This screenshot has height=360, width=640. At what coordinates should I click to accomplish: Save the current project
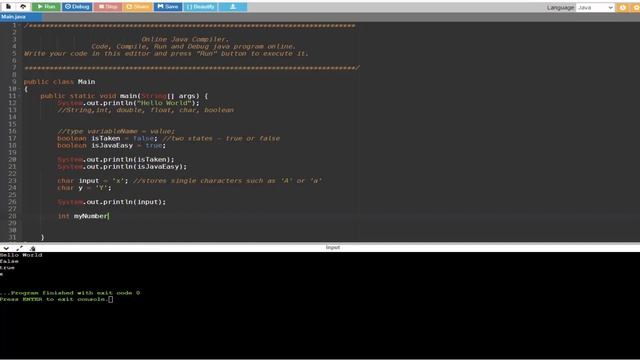(x=168, y=7)
